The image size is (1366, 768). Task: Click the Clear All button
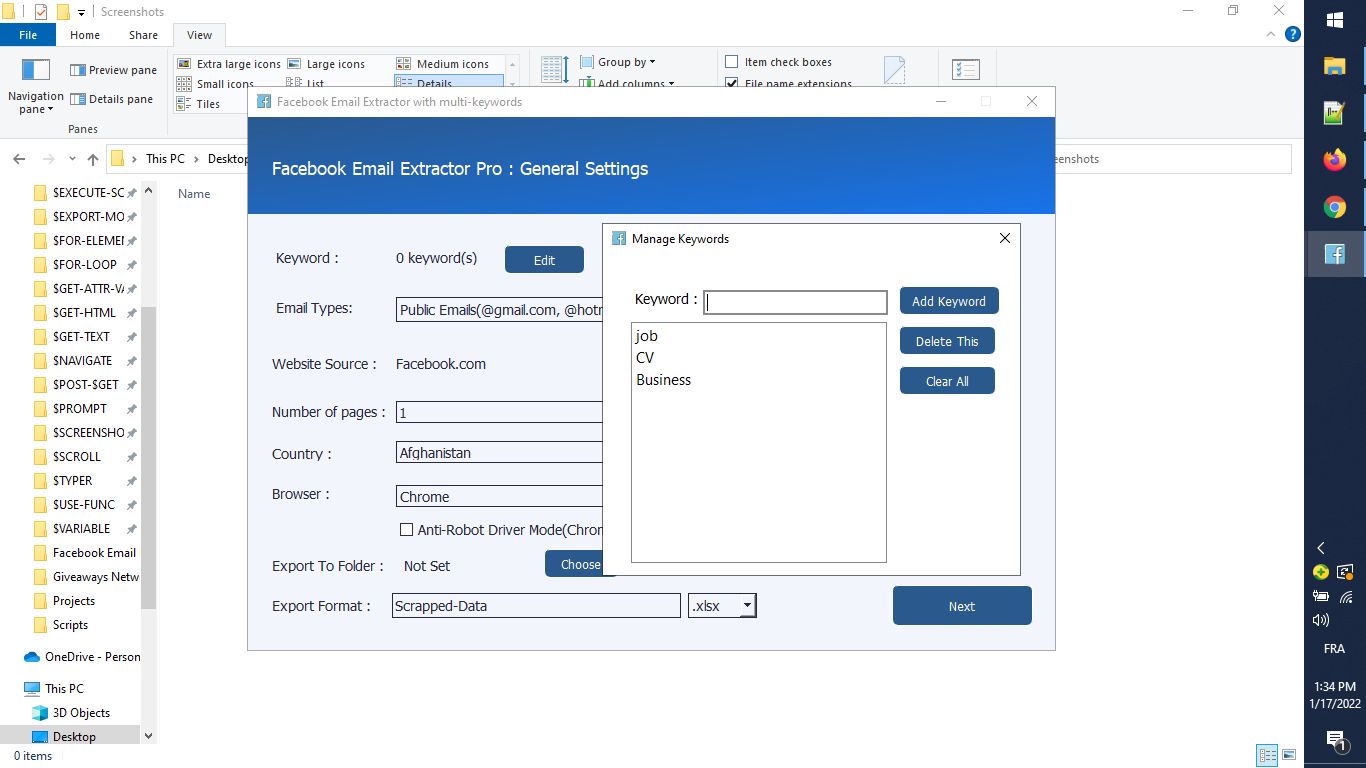(947, 381)
